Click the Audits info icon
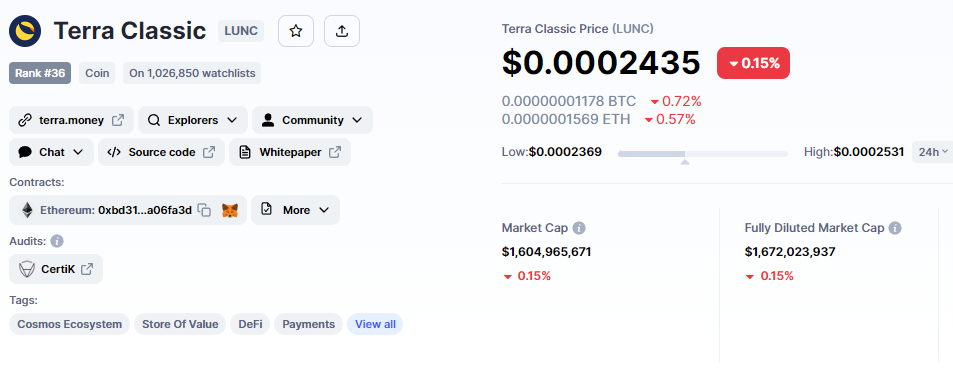The height and width of the screenshot is (381, 953). pos(57,241)
